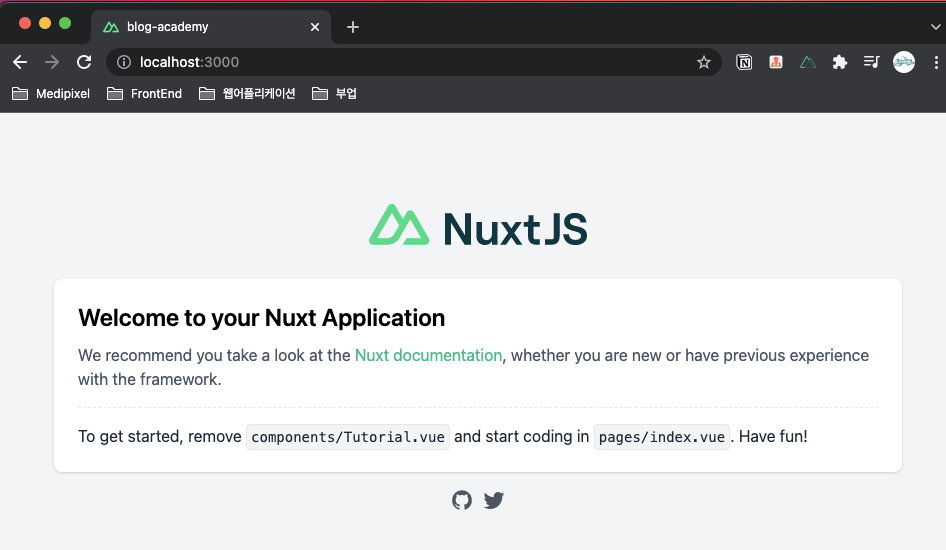Open the FrontEnd bookmarks folder

pos(145,93)
